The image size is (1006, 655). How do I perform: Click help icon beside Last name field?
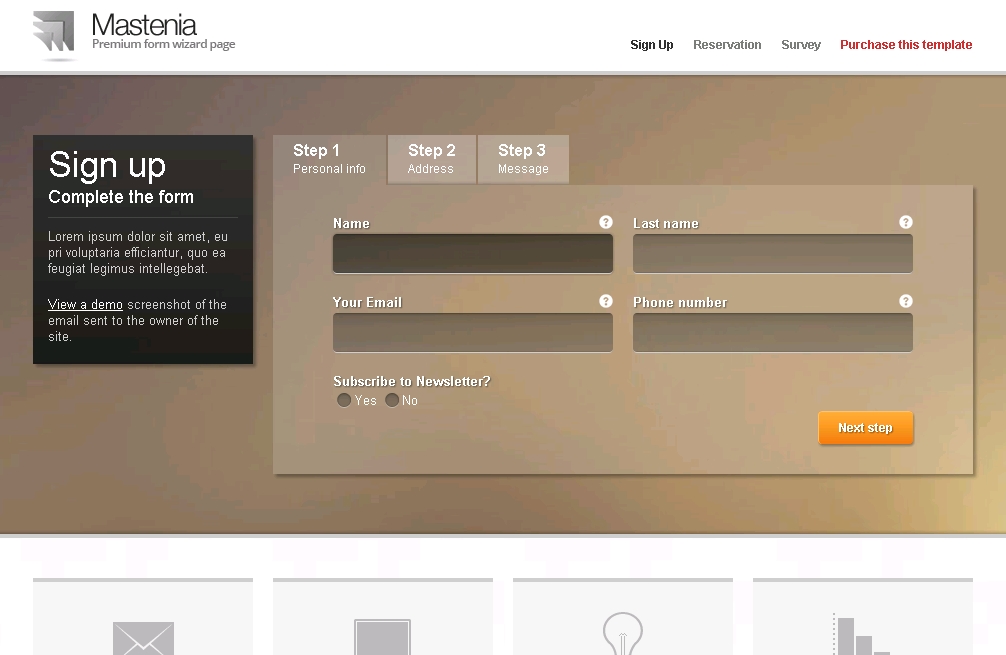tap(906, 222)
